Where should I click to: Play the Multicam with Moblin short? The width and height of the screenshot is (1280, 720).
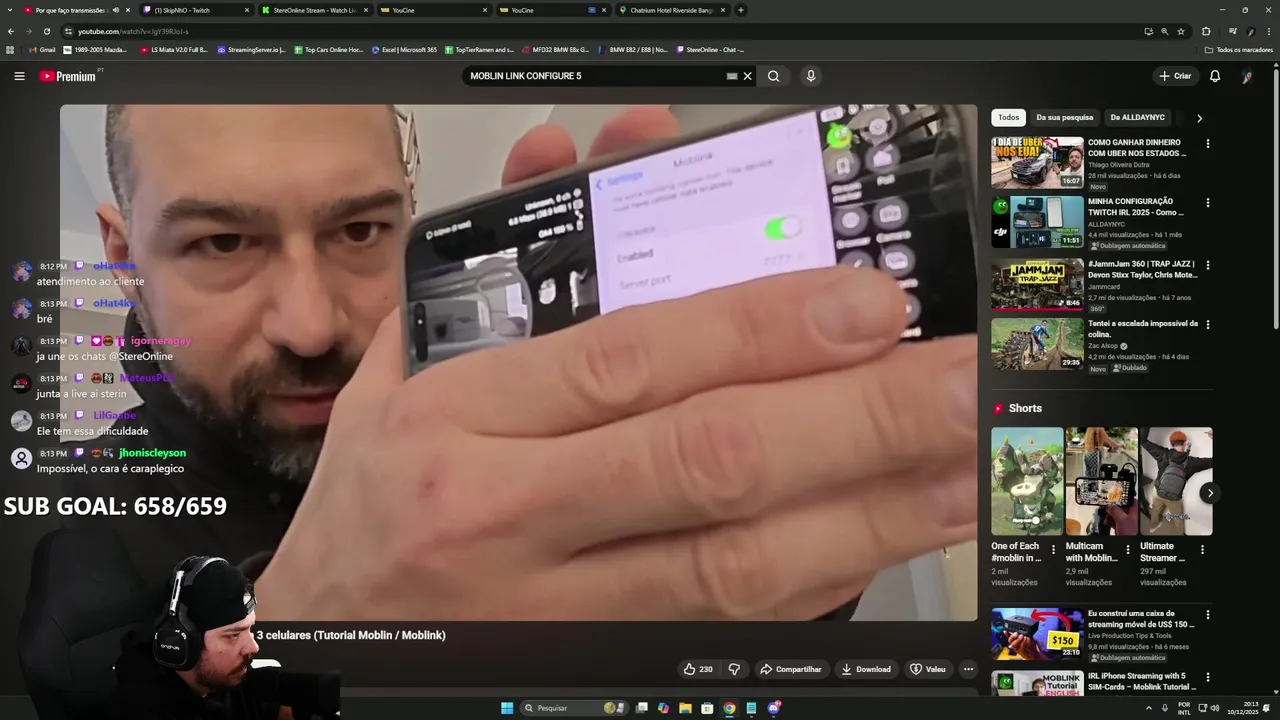(x=1101, y=481)
